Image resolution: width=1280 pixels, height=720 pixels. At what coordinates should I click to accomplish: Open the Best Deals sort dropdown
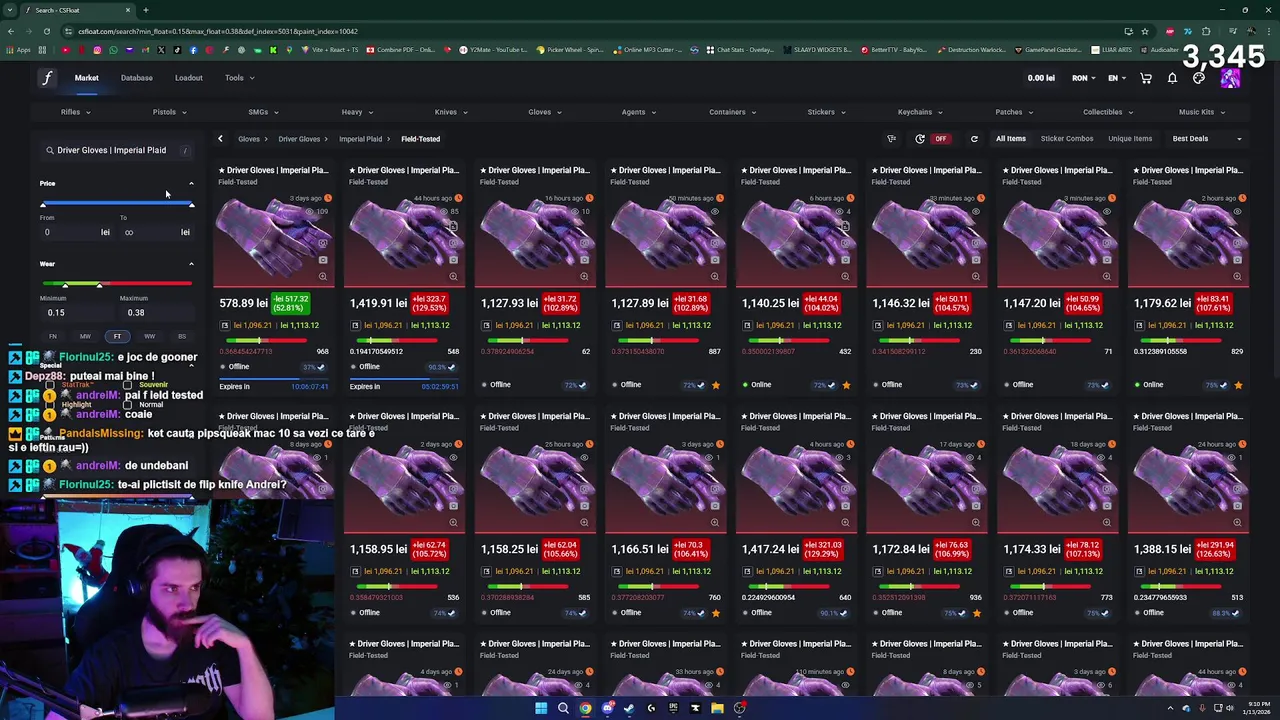pyautogui.click(x=1207, y=139)
